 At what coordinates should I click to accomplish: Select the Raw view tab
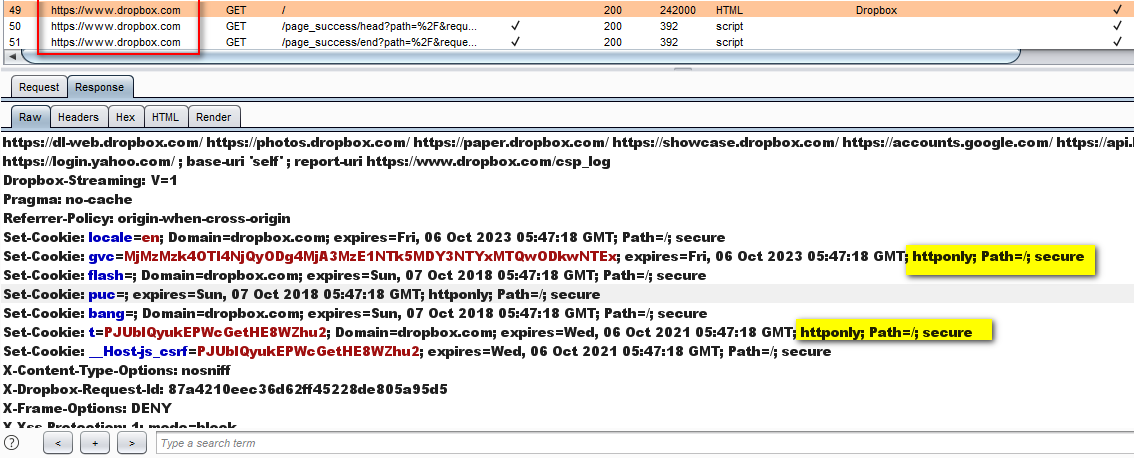click(x=30, y=117)
